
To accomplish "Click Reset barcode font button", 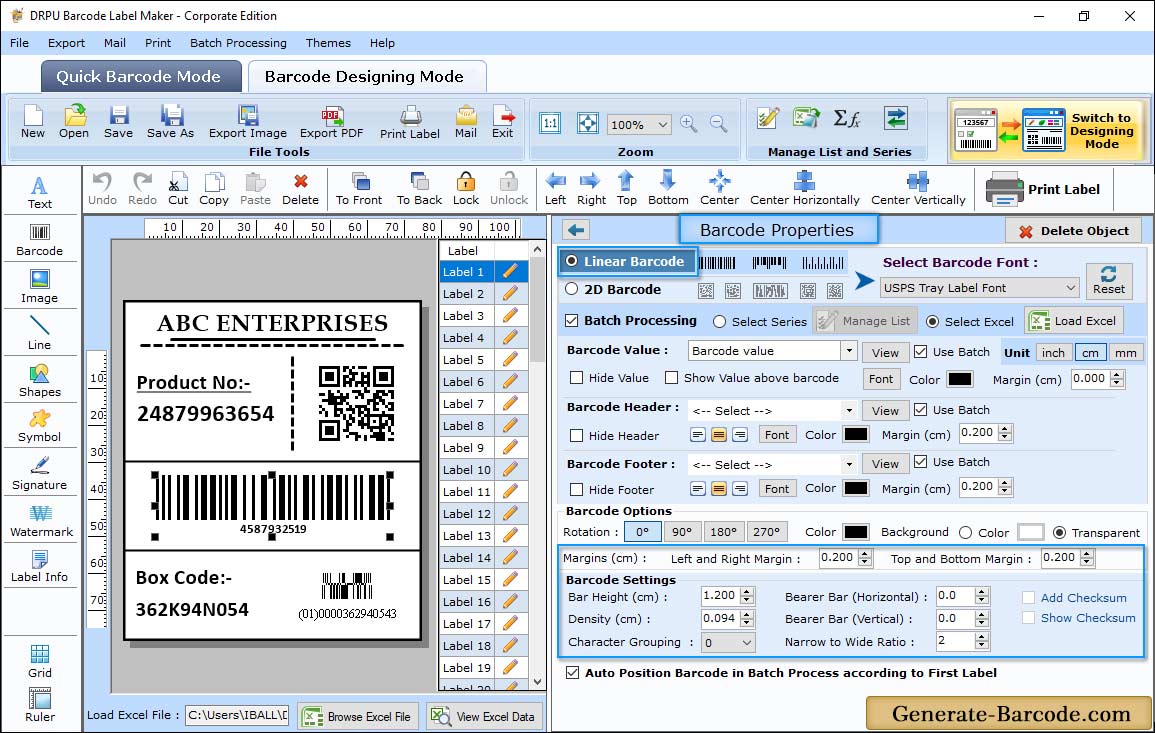I will pos(1109,280).
